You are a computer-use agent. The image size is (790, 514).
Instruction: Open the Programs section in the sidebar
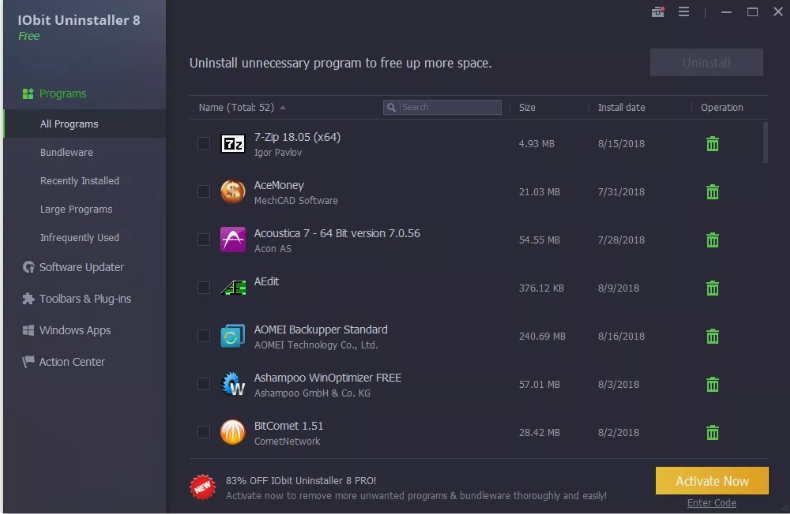click(54, 94)
